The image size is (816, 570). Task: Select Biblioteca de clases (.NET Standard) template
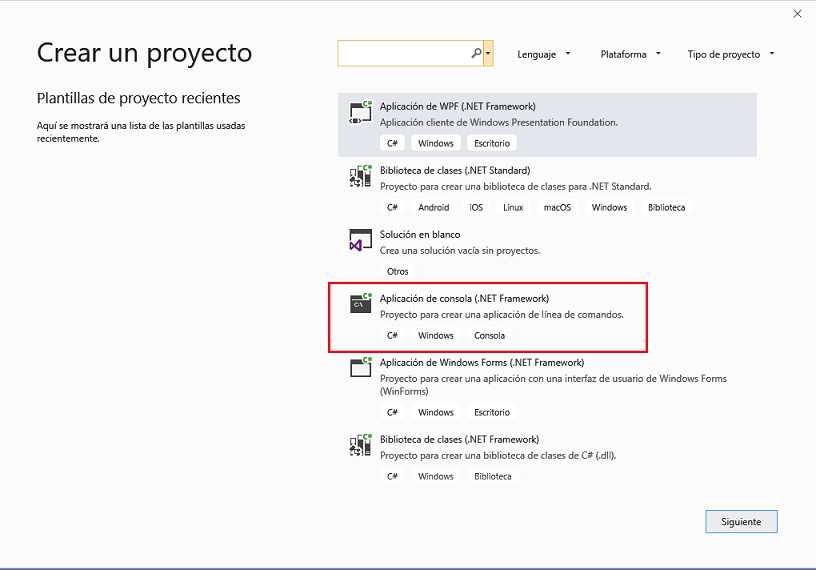547,189
